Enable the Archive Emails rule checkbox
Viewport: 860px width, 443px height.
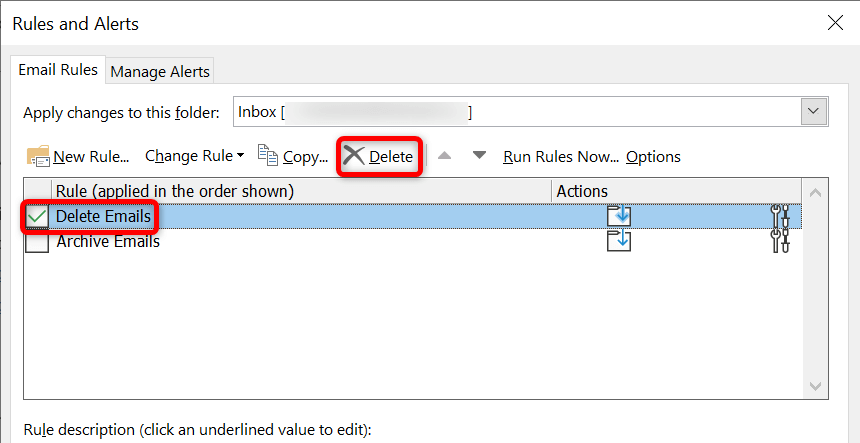(x=37, y=242)
